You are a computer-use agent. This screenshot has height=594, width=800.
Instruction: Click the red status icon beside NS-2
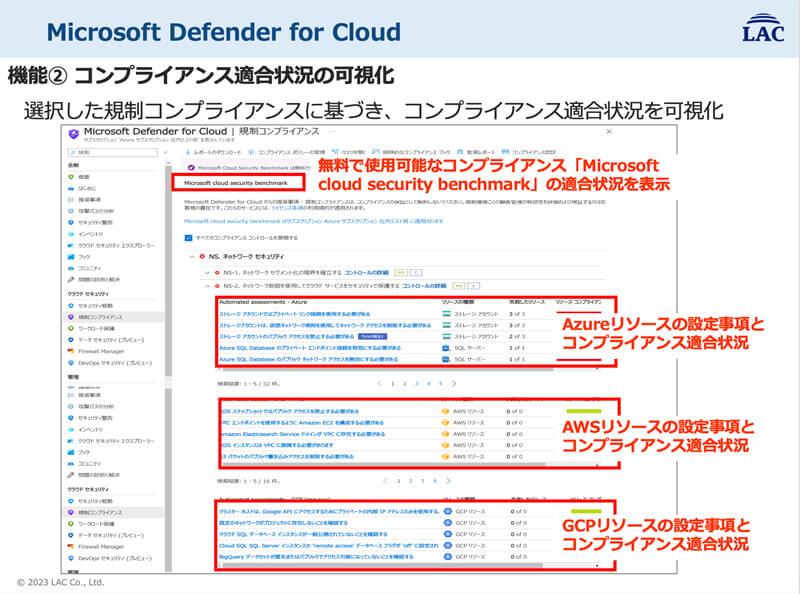(217, 286)
